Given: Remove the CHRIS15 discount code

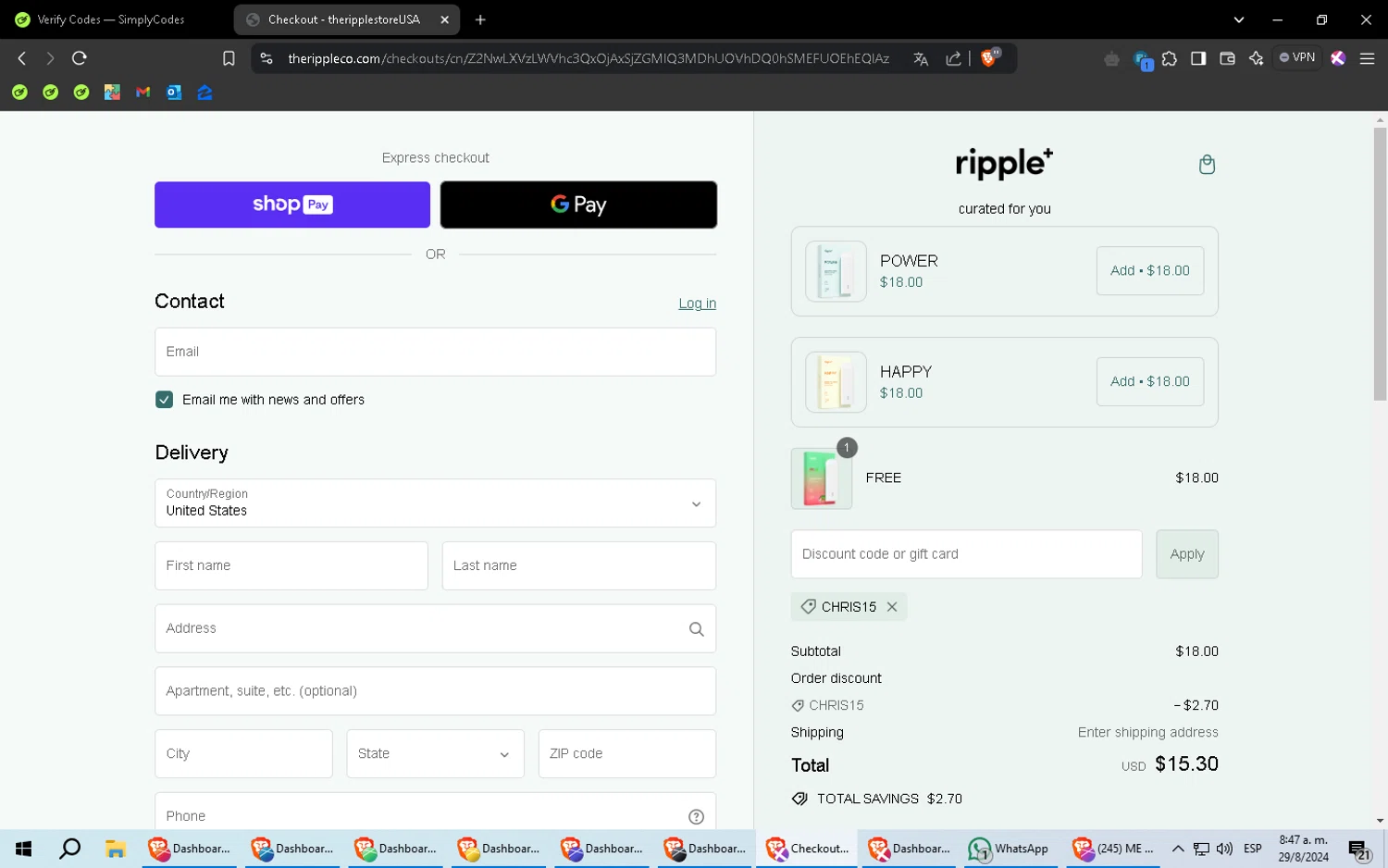Looking at the screenshot, I should coord(892,607).
